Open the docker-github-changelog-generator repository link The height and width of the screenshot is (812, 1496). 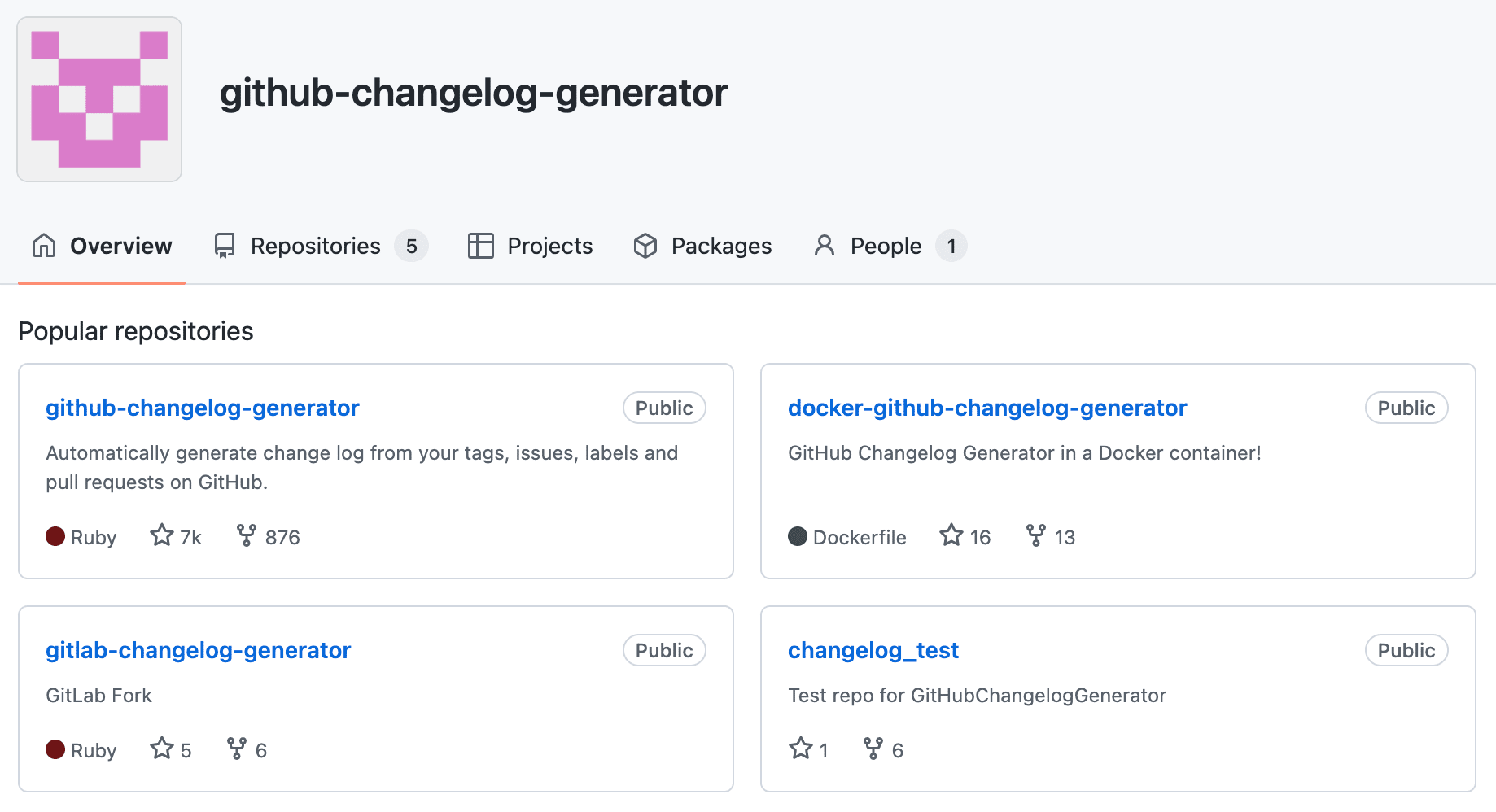point(987,408)
